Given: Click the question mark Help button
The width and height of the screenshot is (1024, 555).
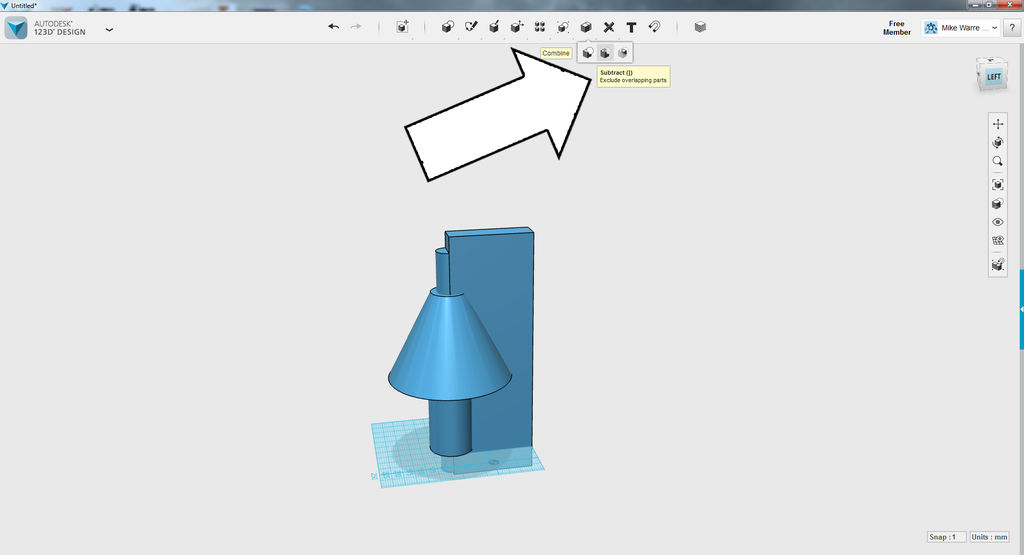Looking at the screenshot, I should (1012, 27).
